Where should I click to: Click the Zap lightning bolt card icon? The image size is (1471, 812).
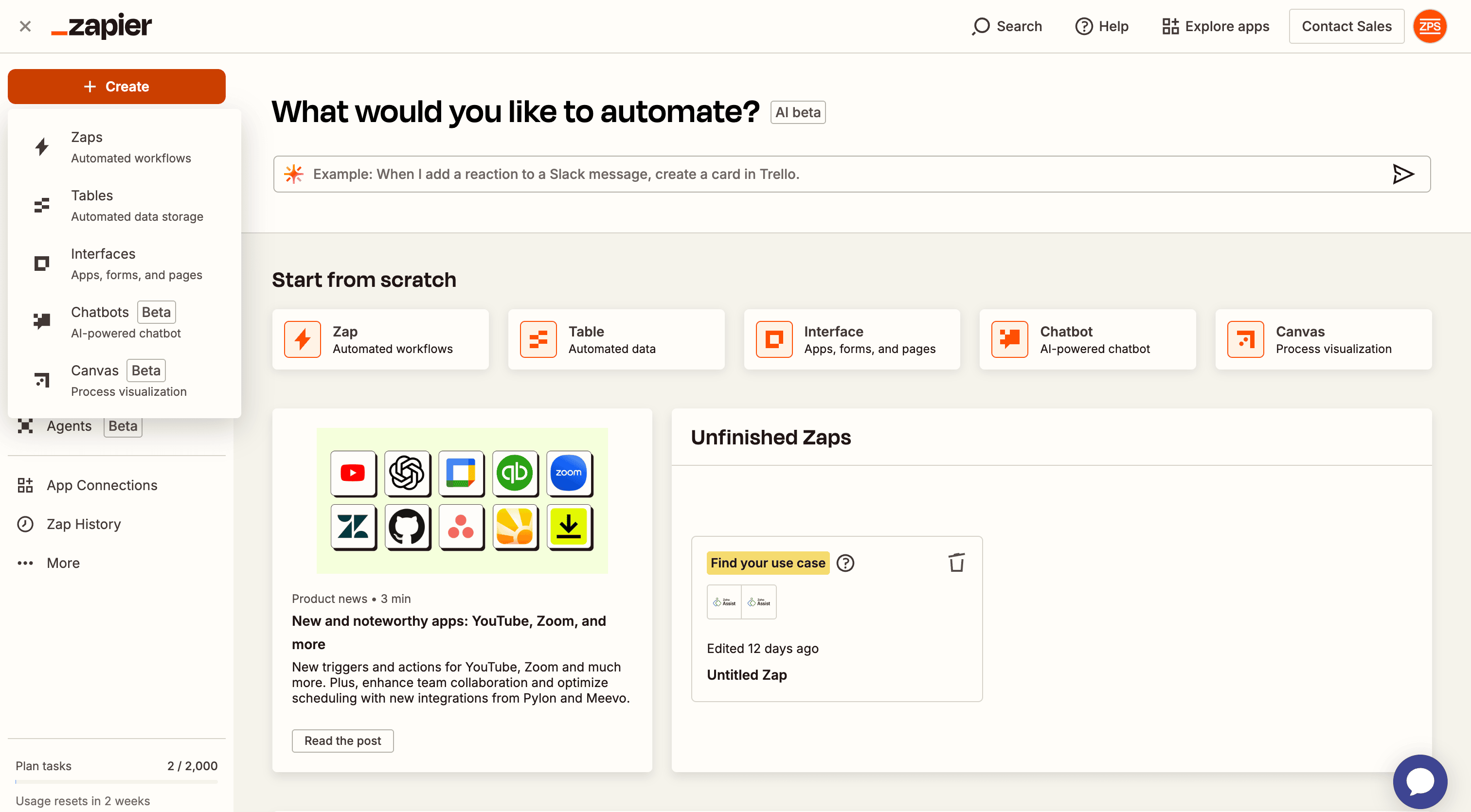(x=303, y=339)
